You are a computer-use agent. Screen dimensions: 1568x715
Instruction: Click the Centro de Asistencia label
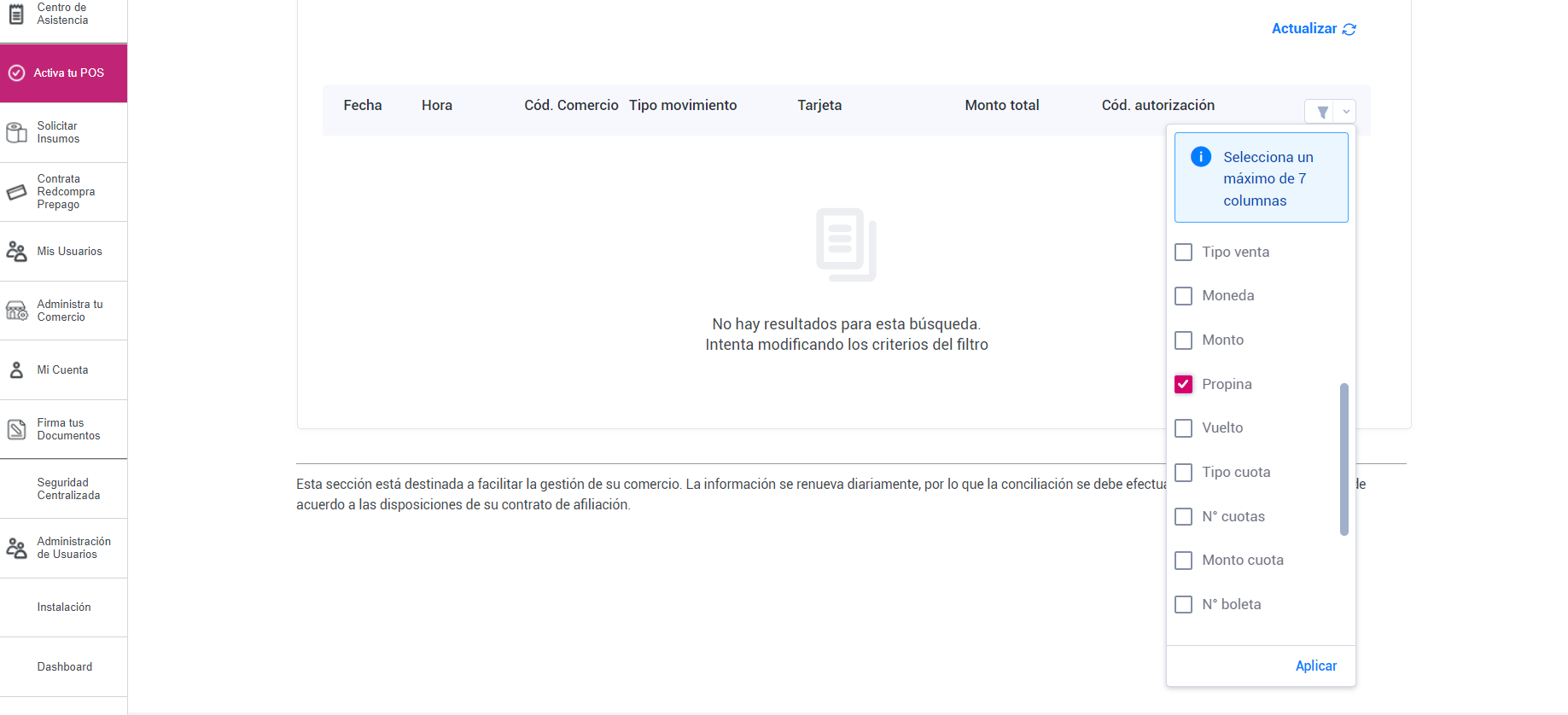coord(62,14)
